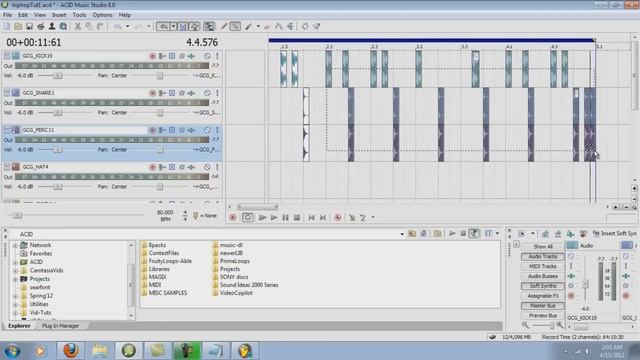Click Go to Start transport button
This screenshot has height=360, width=640.
311,218
